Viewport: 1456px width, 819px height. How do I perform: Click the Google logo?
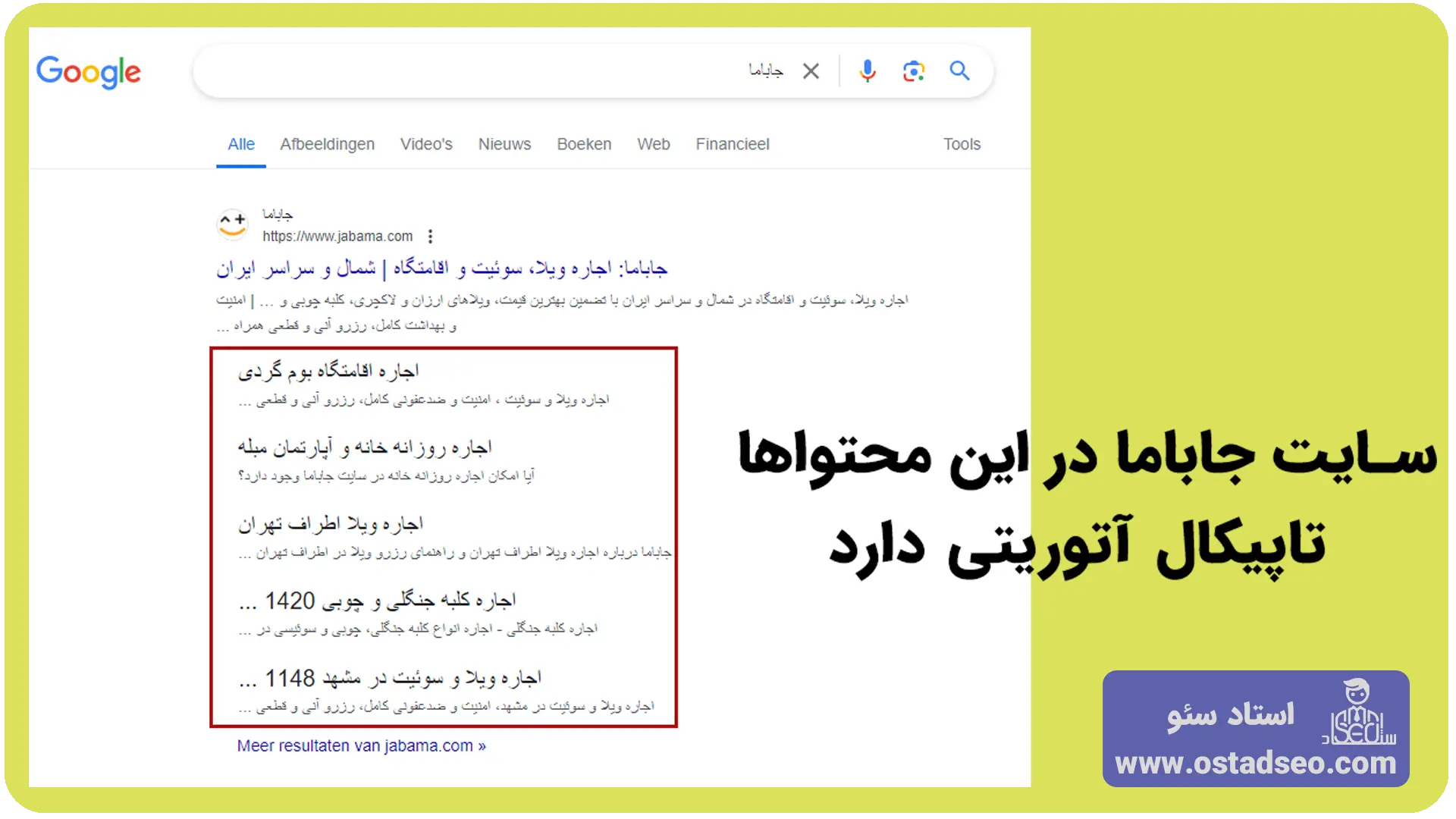89,72
